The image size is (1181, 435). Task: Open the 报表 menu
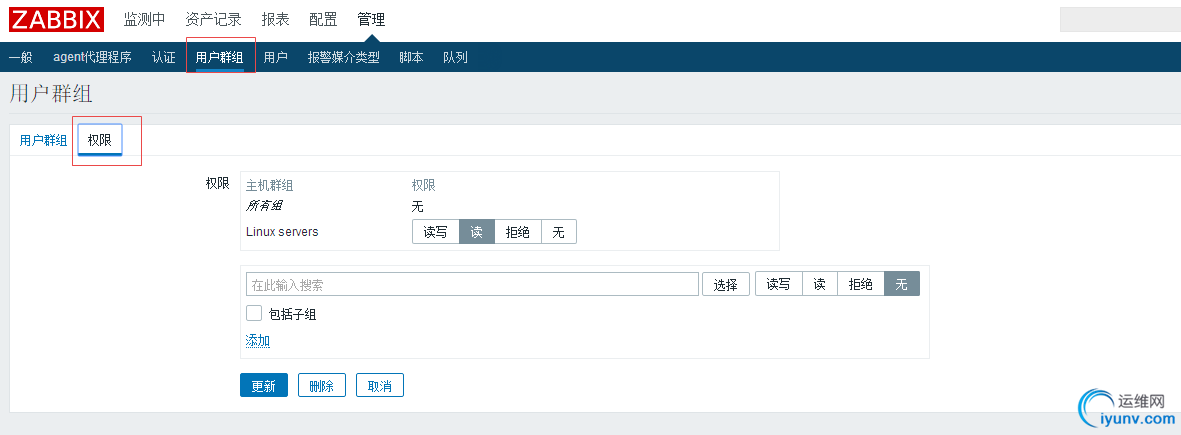pyautogui.click(x=275, y=20)
